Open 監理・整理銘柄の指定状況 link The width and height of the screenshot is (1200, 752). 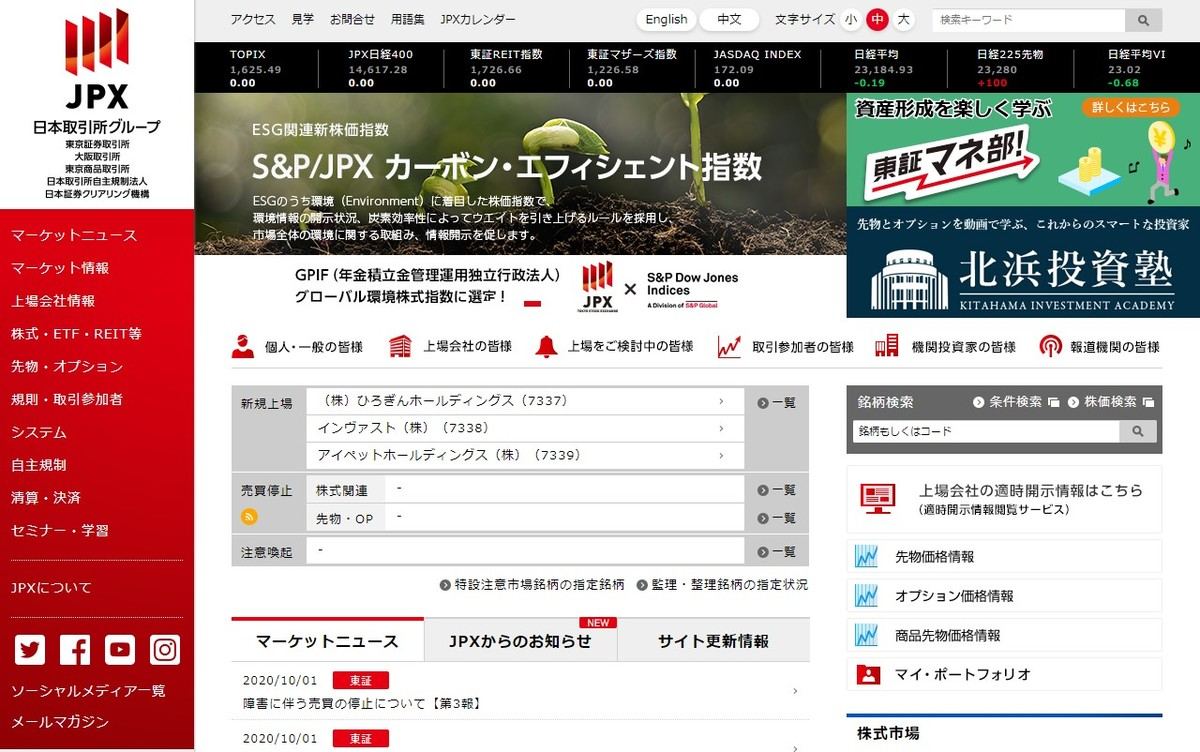click(x=722, y=584)
